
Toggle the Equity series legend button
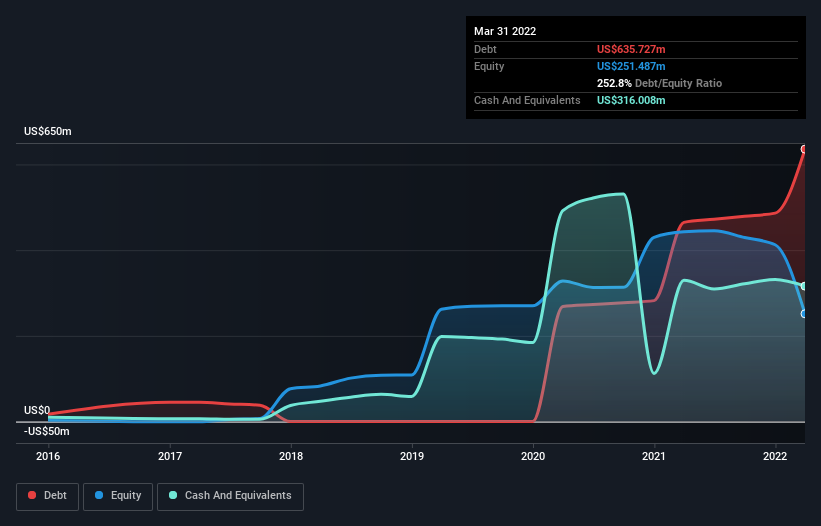click(118, 496)
